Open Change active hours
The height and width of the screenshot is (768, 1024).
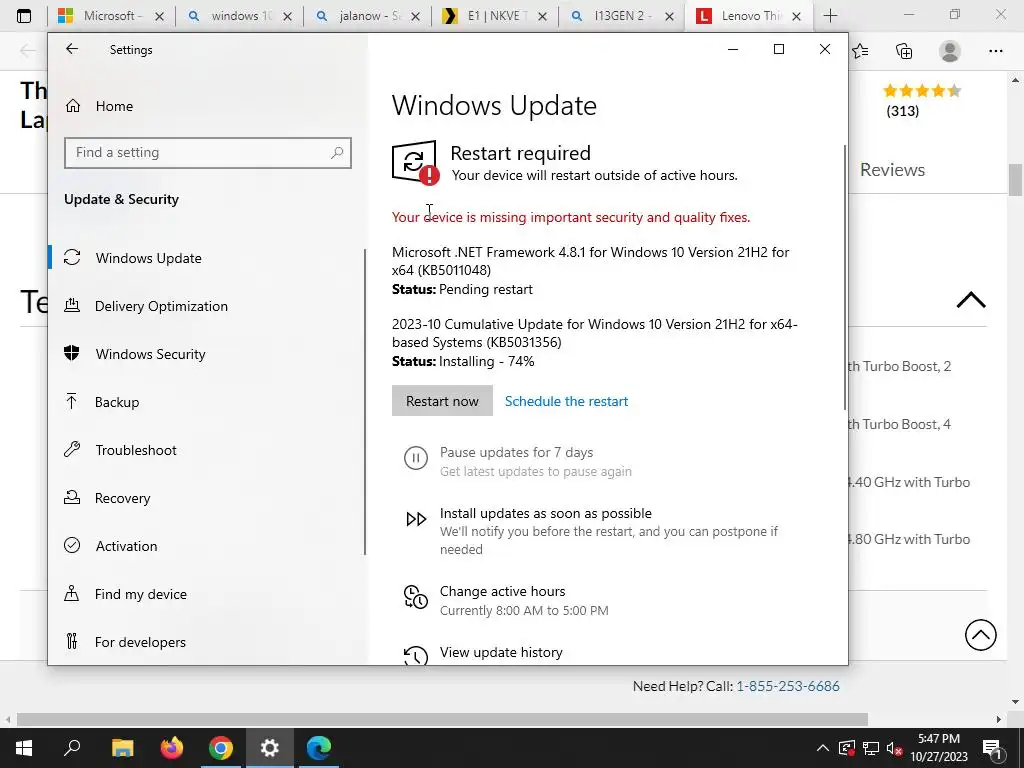click(502, 591)
